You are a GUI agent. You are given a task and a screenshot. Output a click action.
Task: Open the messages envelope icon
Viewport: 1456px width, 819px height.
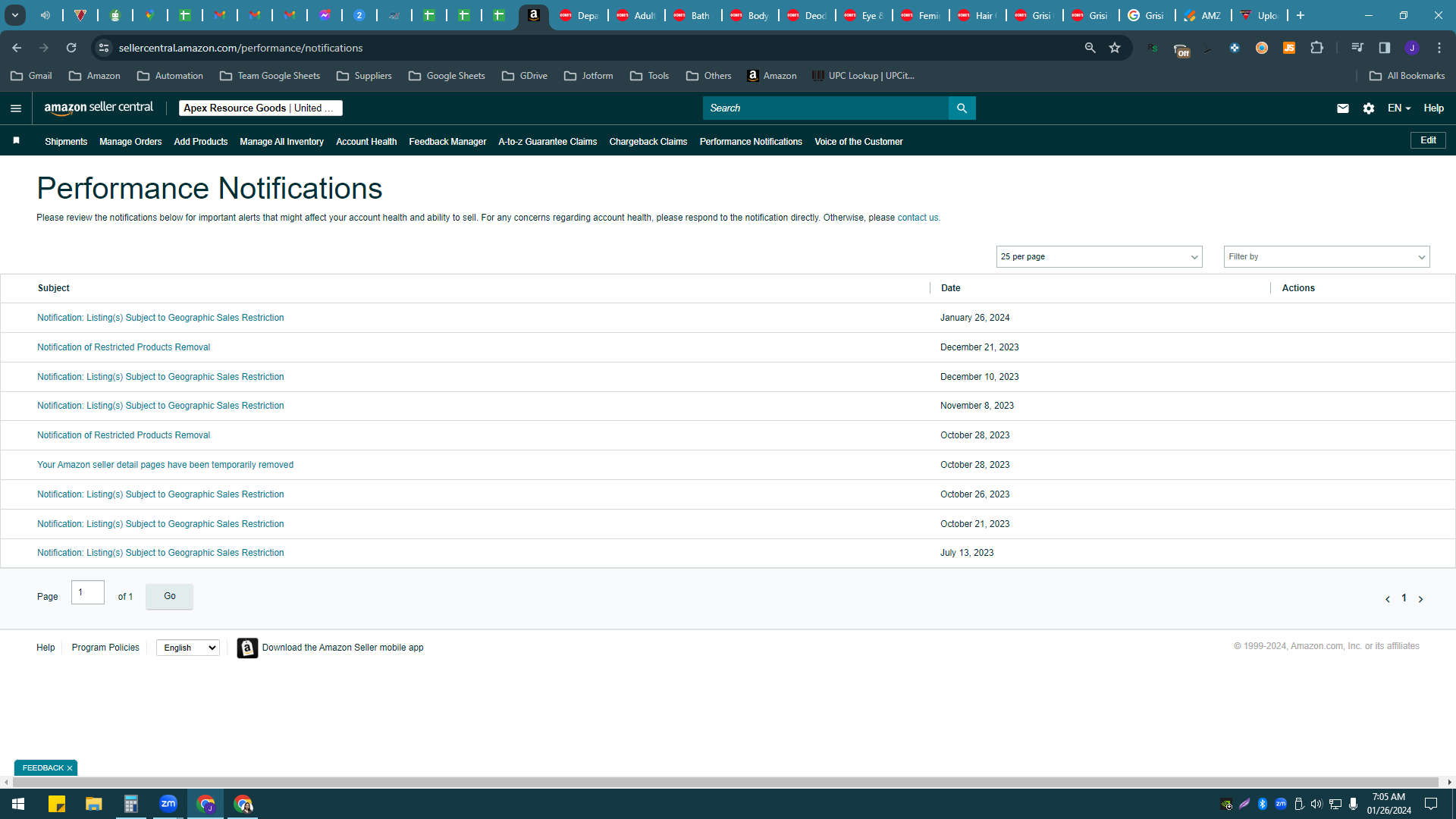click(x=1343, y=108)
